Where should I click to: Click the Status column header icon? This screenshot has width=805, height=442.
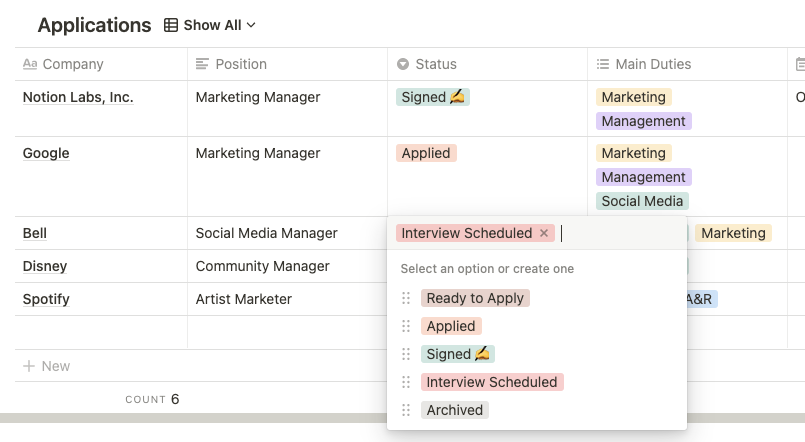tap(403, 64)
